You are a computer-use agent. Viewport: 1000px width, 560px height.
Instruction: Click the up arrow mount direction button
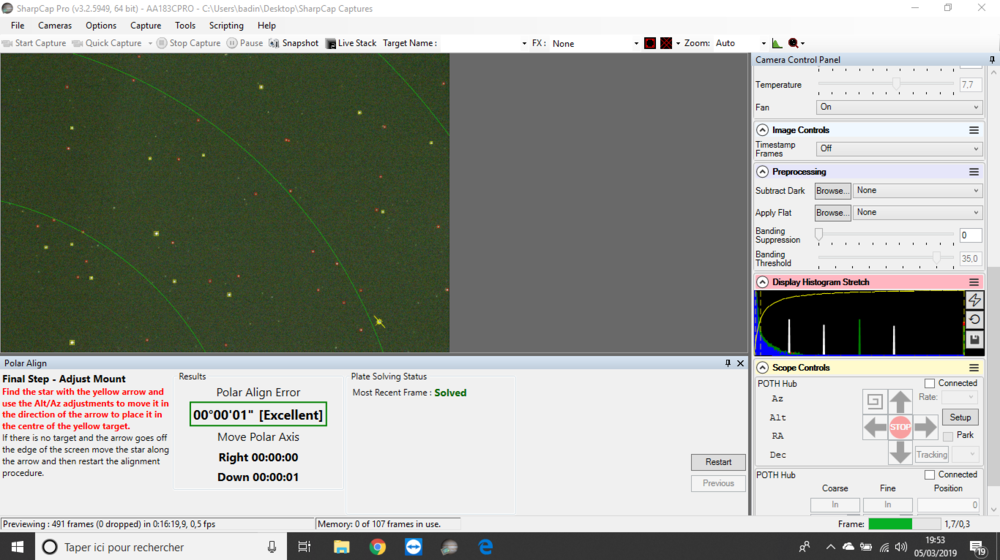click(900, 402)
